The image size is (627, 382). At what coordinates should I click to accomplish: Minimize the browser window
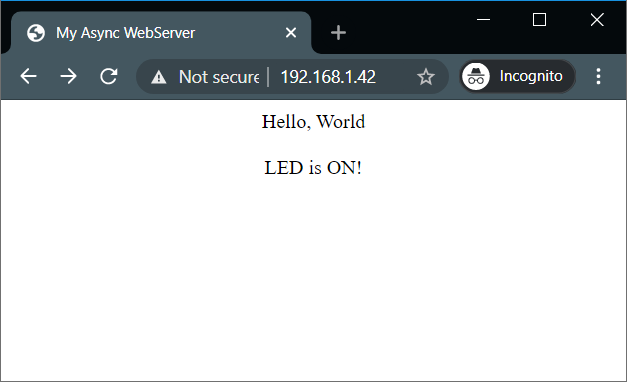click(483, 19)
